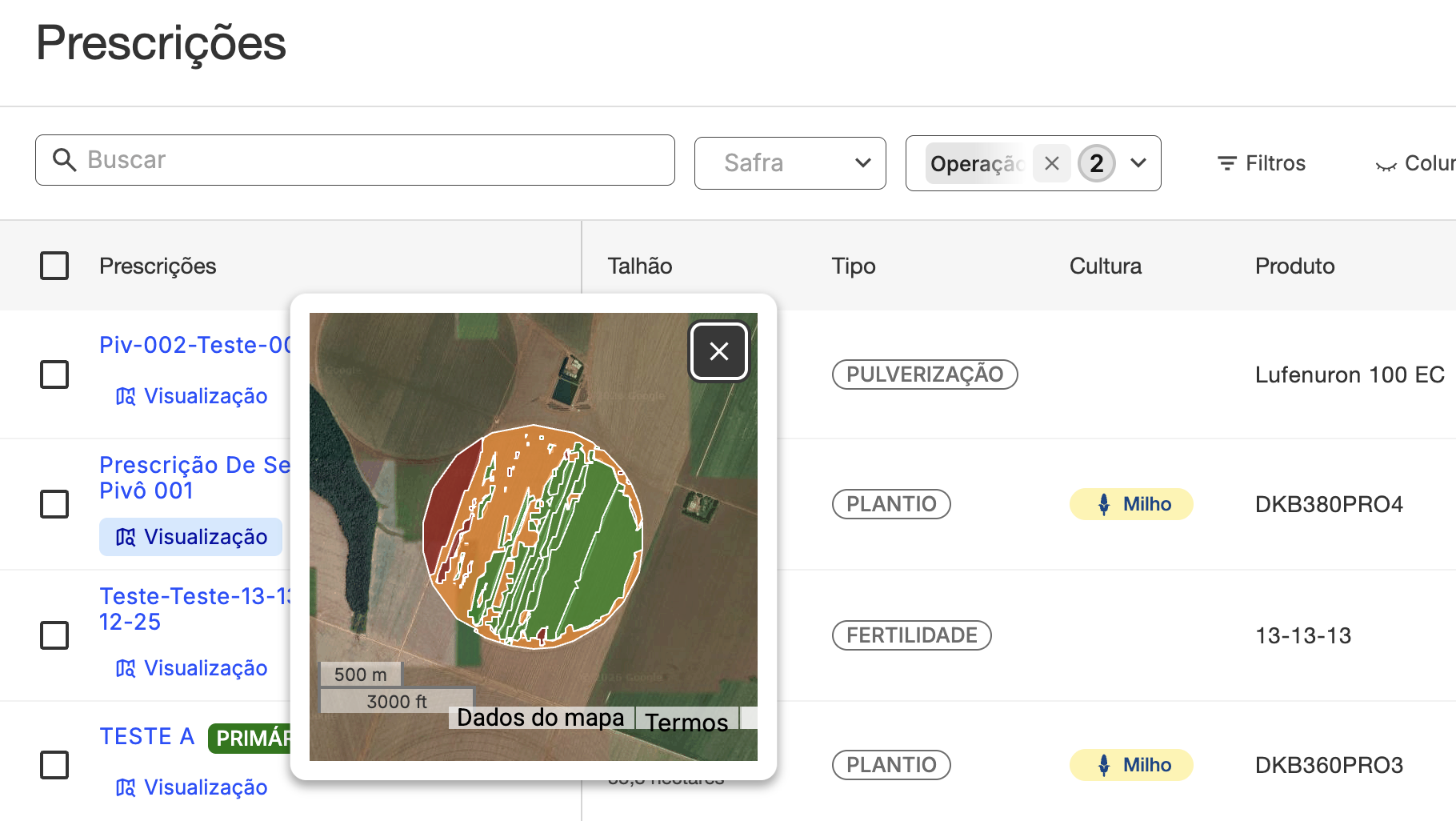Check the Piv-002-Teste row checkbox
This screenshot has width=1456, height=821.
54,374
